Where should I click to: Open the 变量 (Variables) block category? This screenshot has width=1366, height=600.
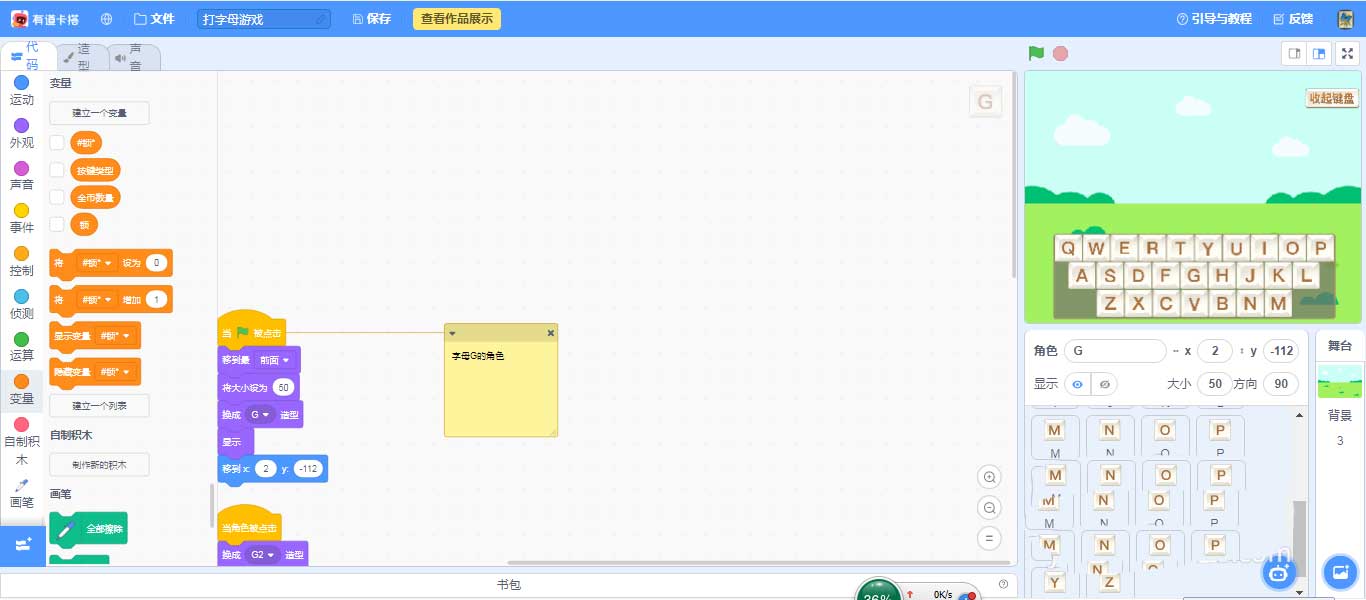pyautogui.click(x=22, y=390)
